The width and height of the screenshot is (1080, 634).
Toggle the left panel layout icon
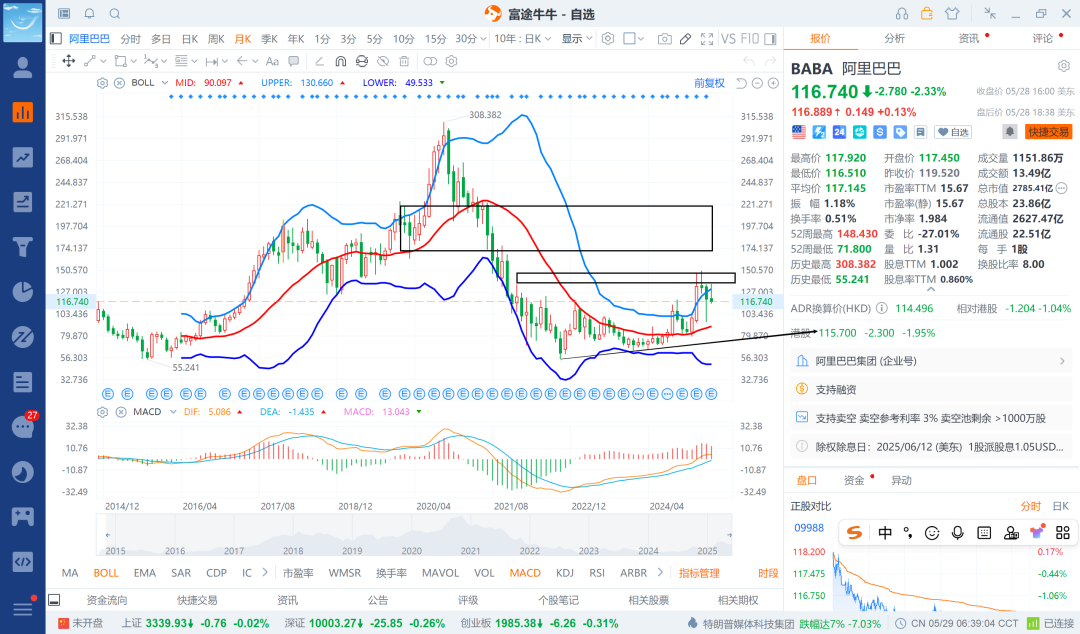click(x=56, y=39)
